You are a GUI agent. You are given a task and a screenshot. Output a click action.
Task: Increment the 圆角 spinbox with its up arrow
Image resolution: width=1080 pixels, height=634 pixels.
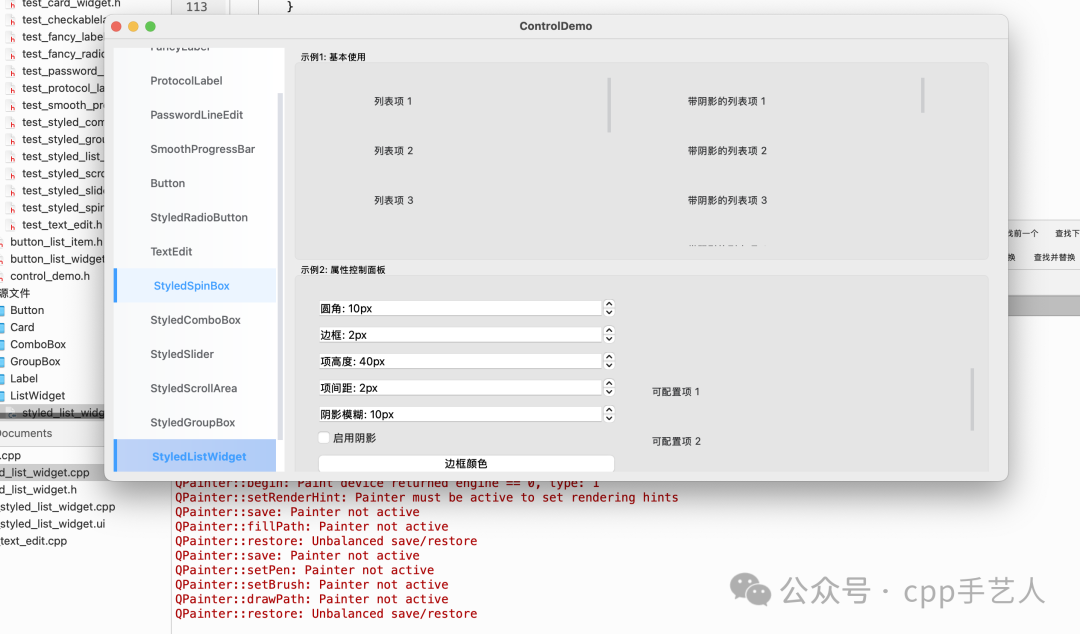coord(608,304)
